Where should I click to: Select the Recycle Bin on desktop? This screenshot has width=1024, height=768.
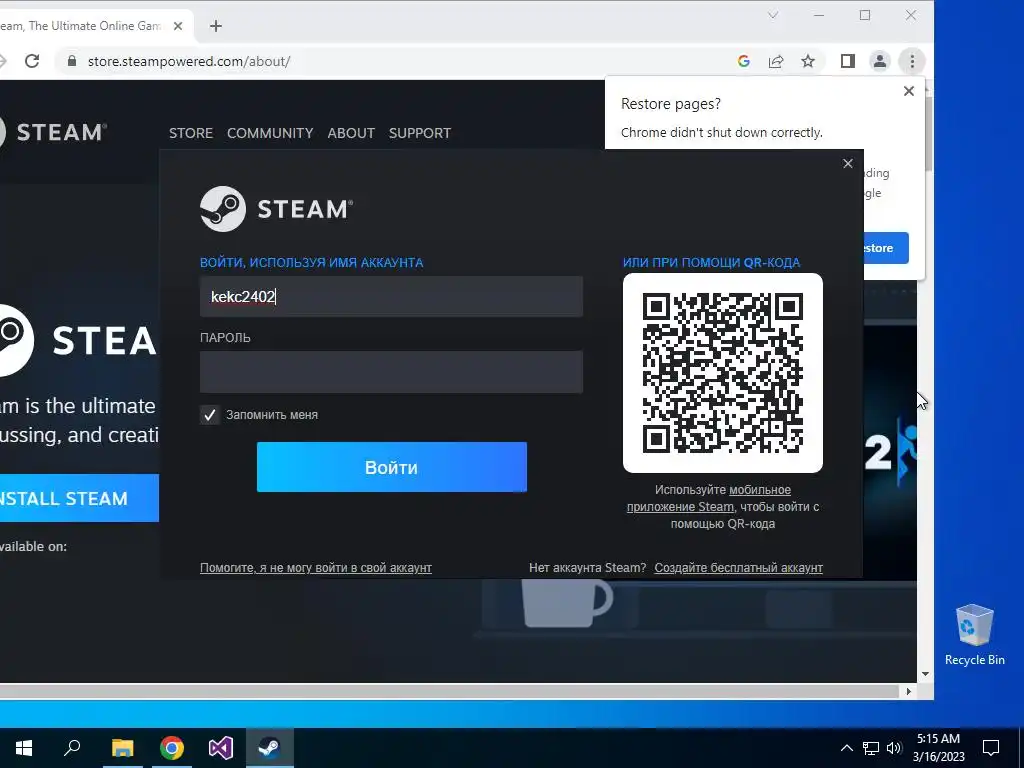(x=974, y=635)
